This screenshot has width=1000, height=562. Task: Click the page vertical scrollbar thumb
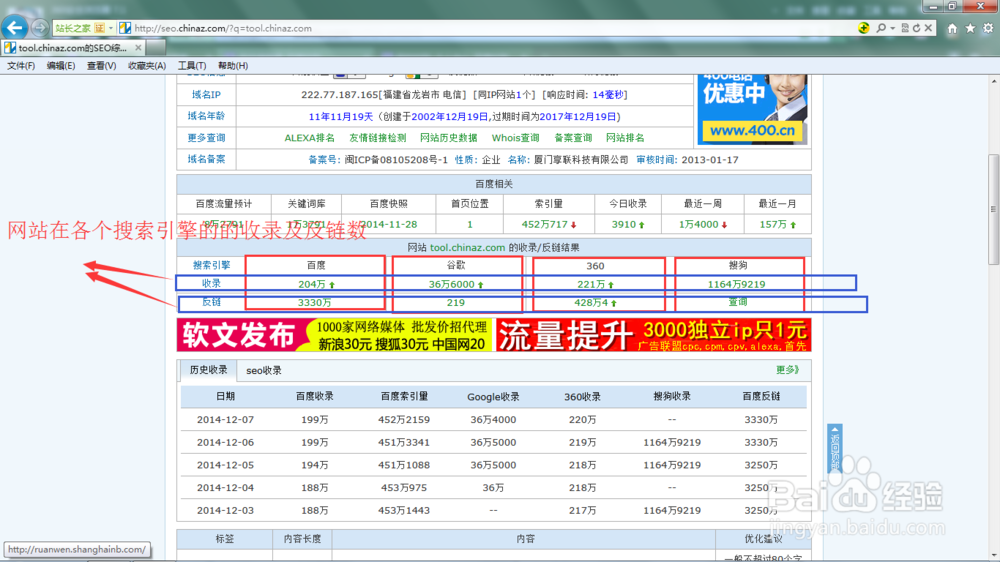[x=994, y=210]
